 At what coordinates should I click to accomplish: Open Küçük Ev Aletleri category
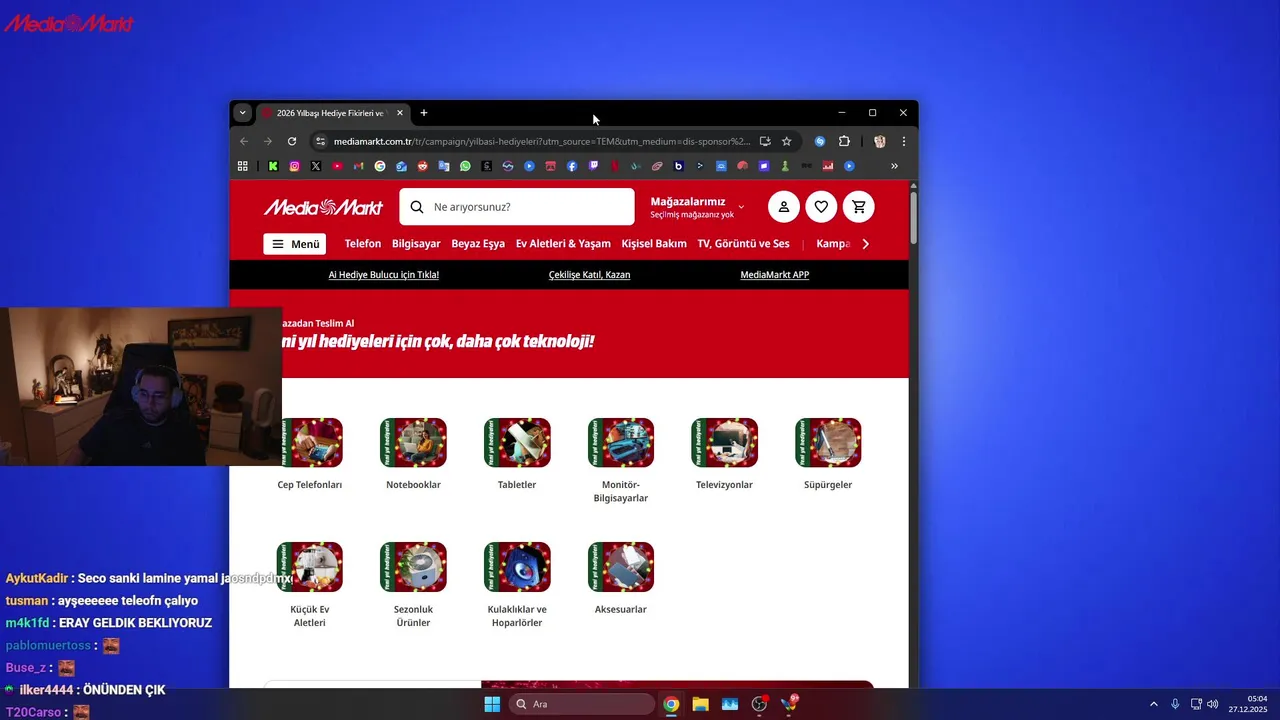coord(310,586)
